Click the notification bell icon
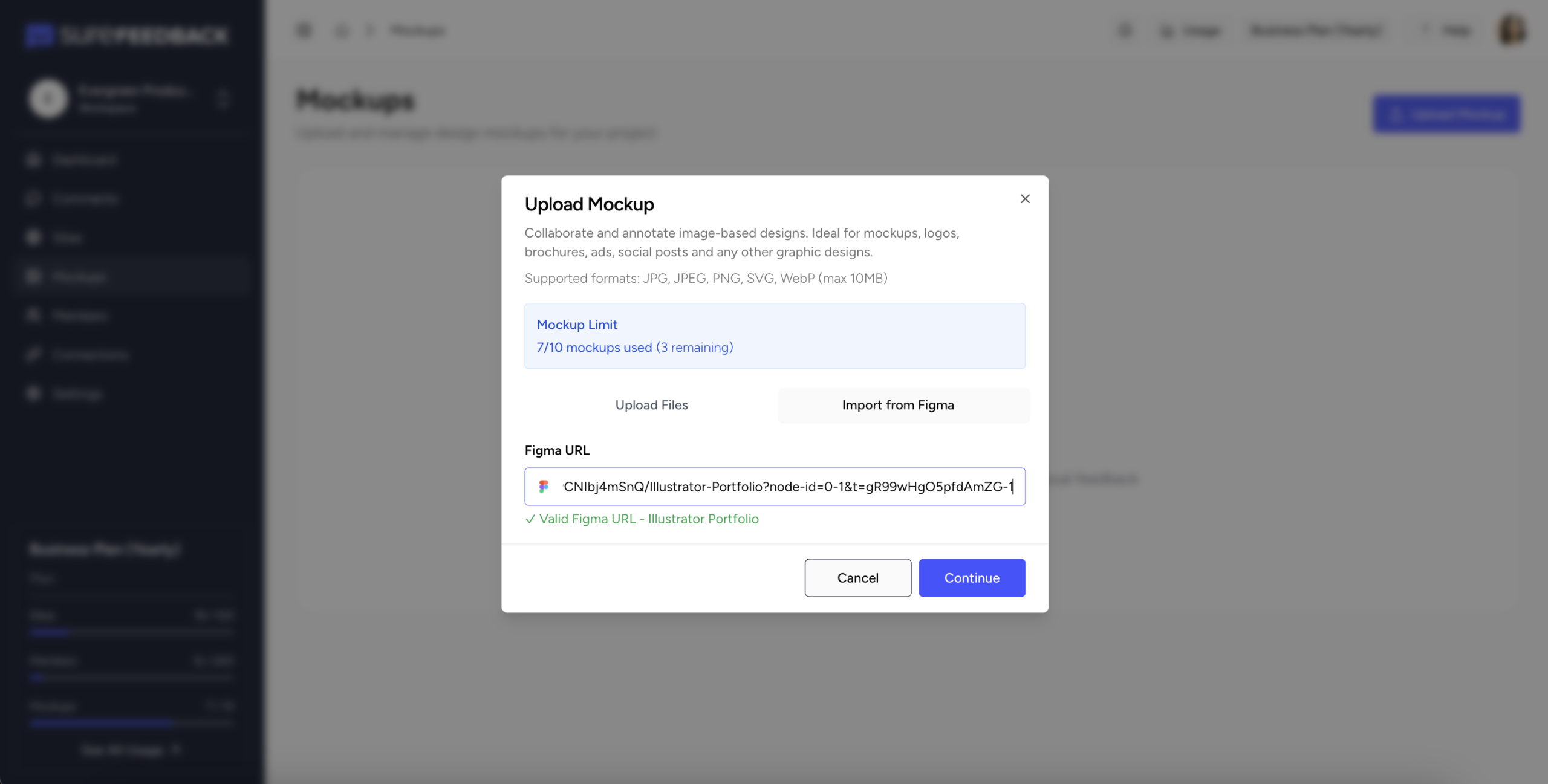Viewport: 1548px width, 784px height. pos(1125,30)
